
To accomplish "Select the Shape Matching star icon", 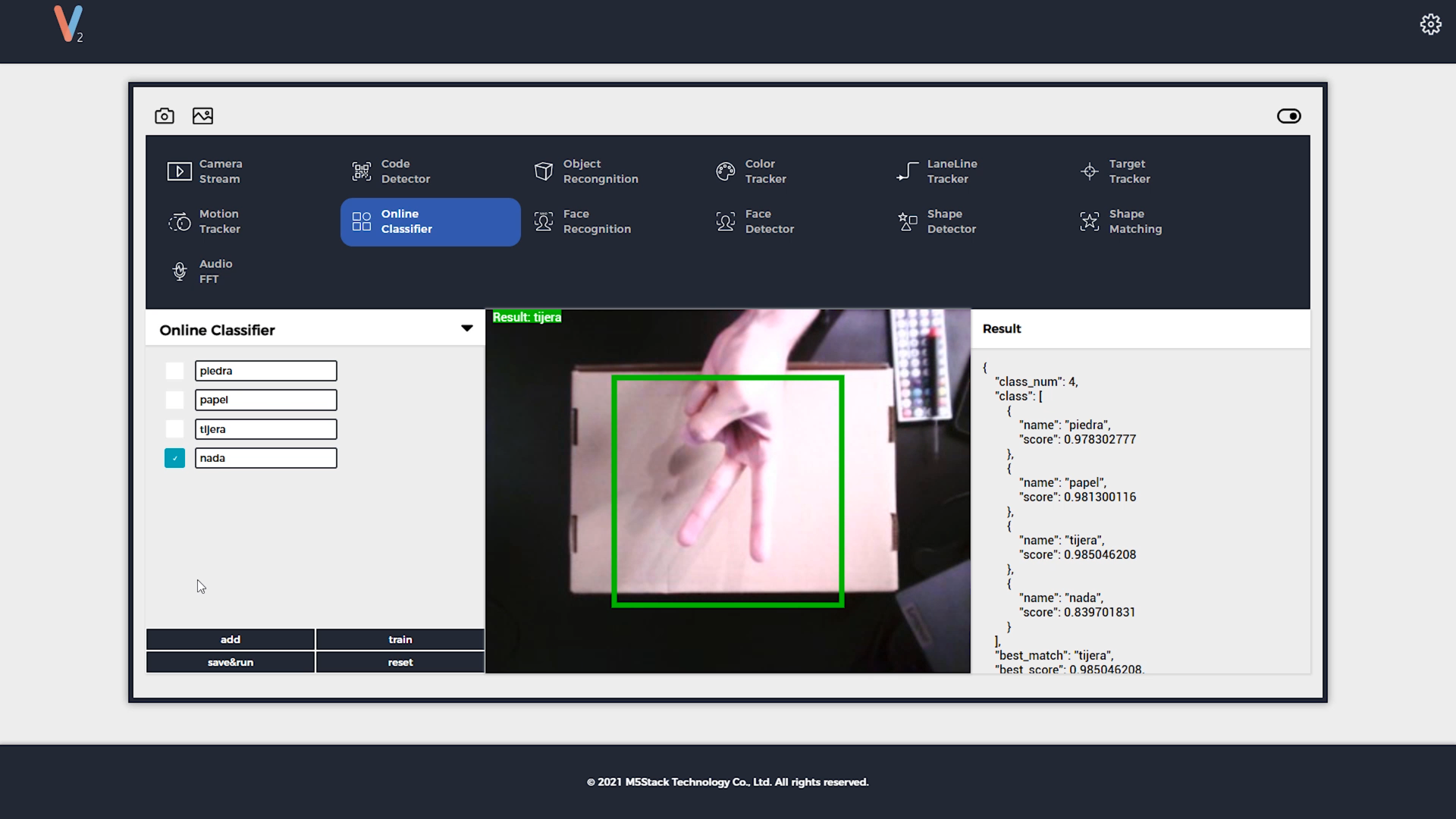I will [x=1089, y=221].
